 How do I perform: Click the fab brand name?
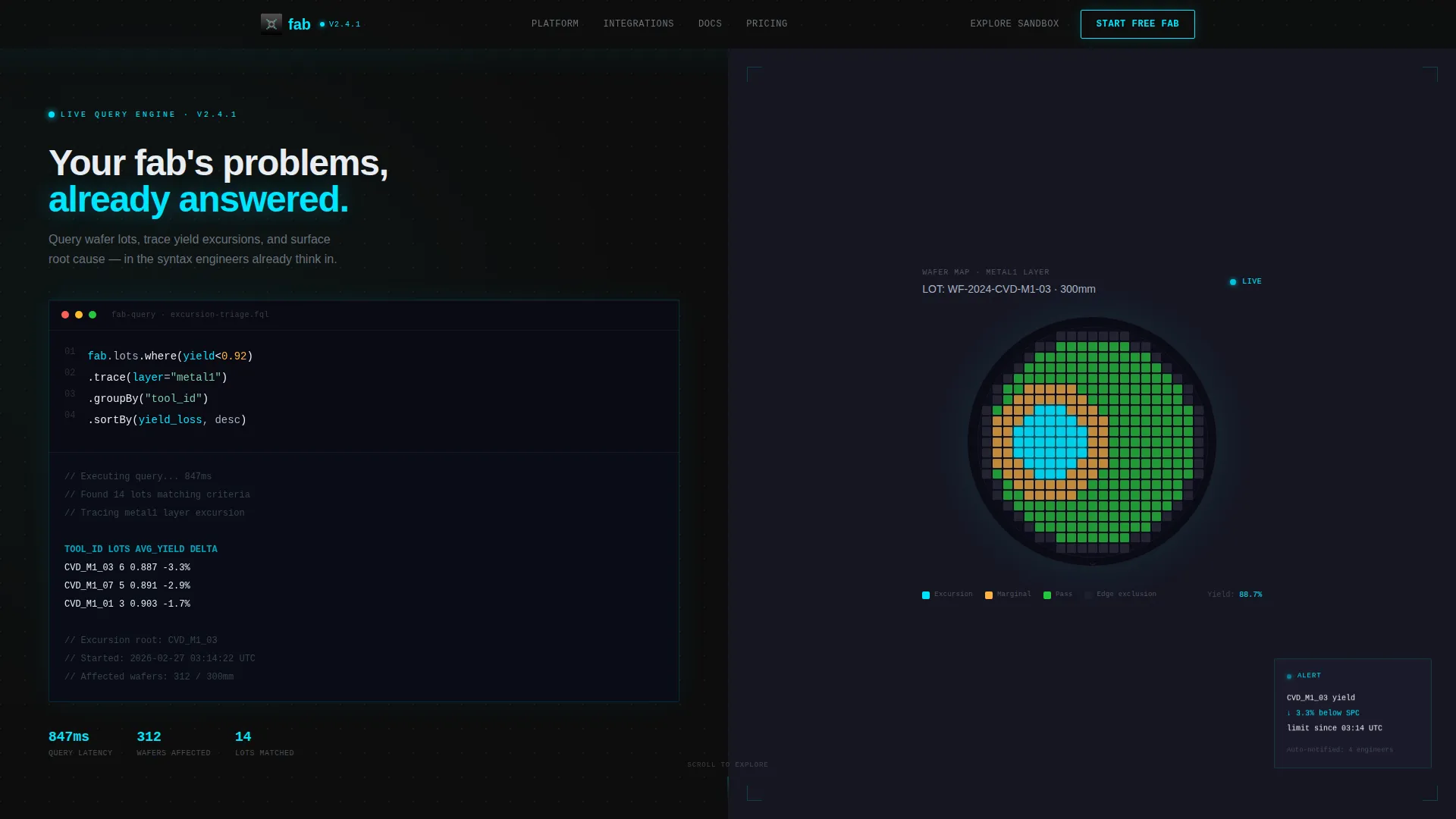tap(300, 24)
